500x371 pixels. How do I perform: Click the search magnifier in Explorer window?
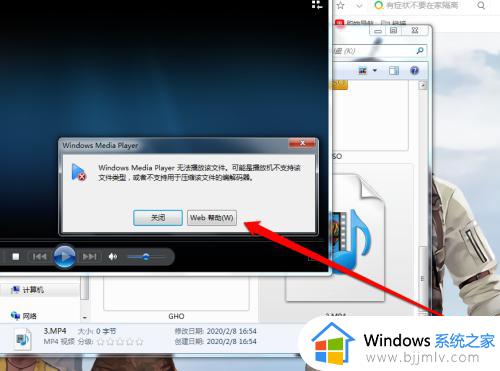(x=420, y=51)
